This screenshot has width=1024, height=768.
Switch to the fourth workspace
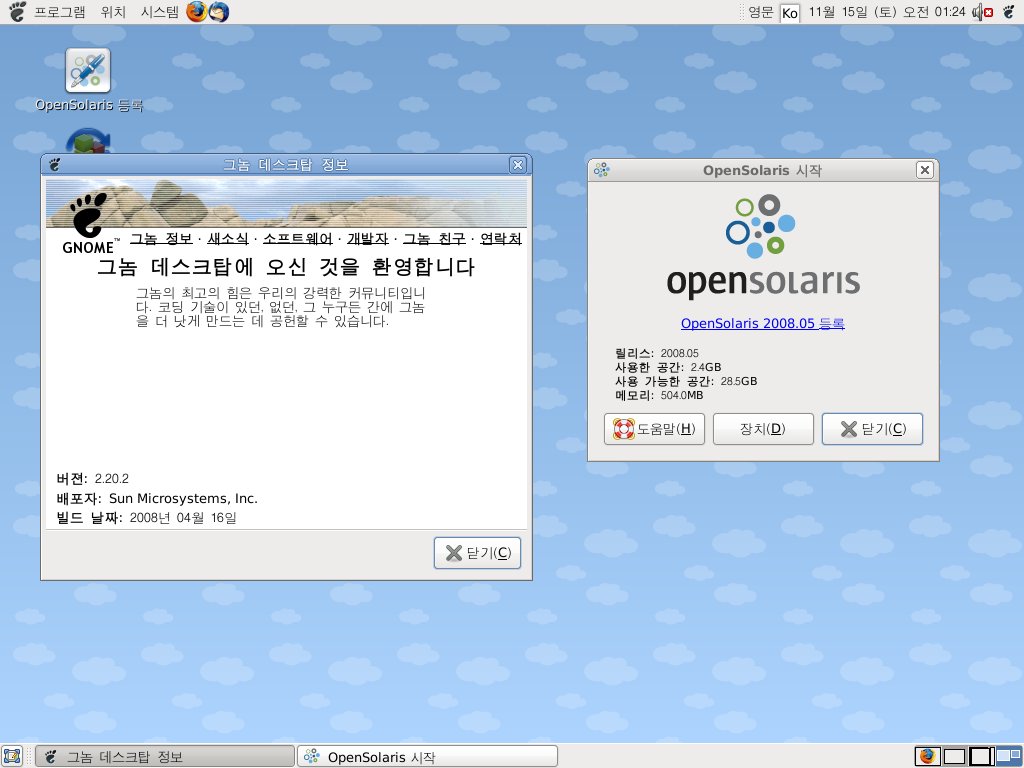pyautogui.click(x=1008, y=756)
